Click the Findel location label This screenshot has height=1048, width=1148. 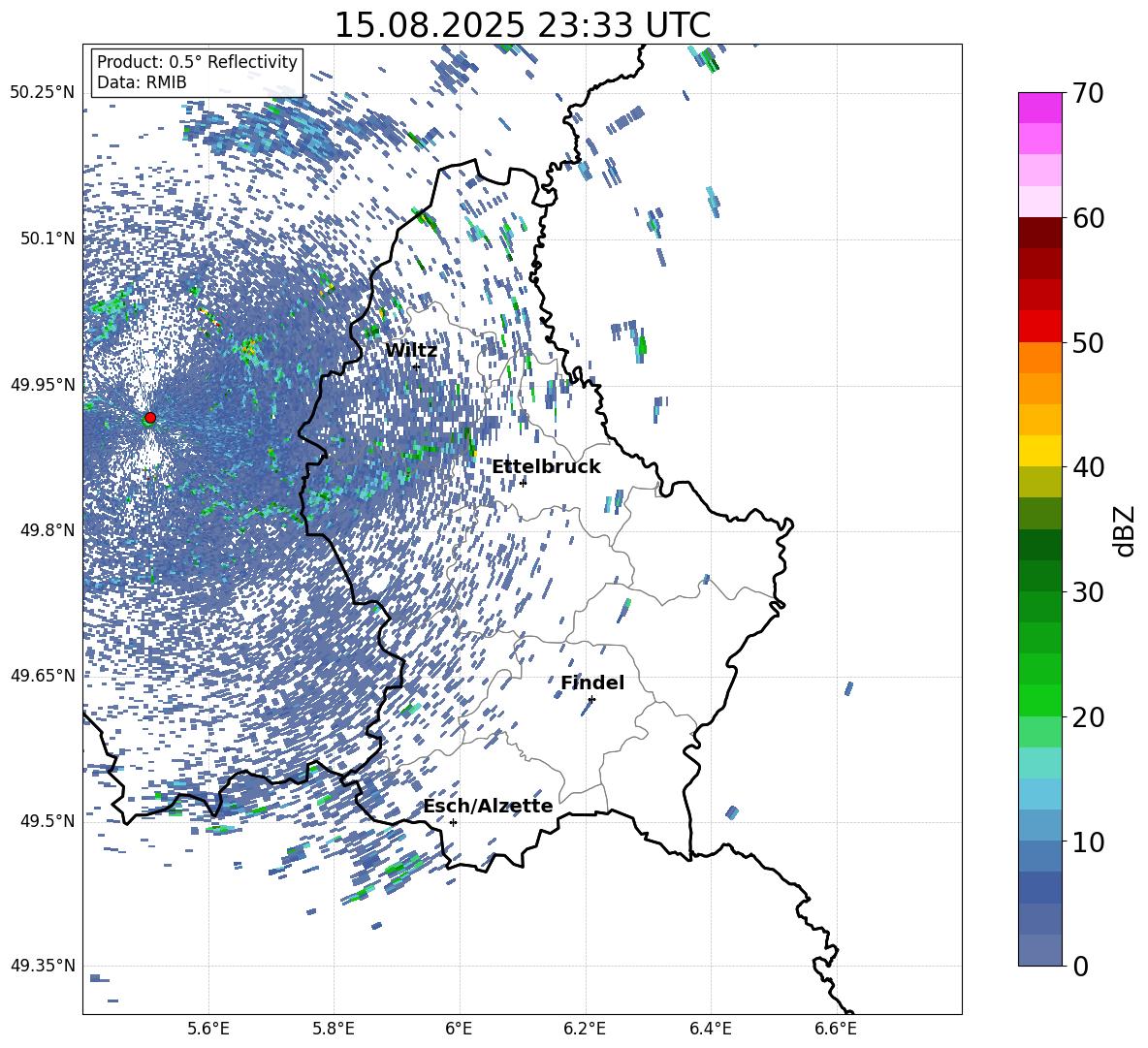coord(592,683)
